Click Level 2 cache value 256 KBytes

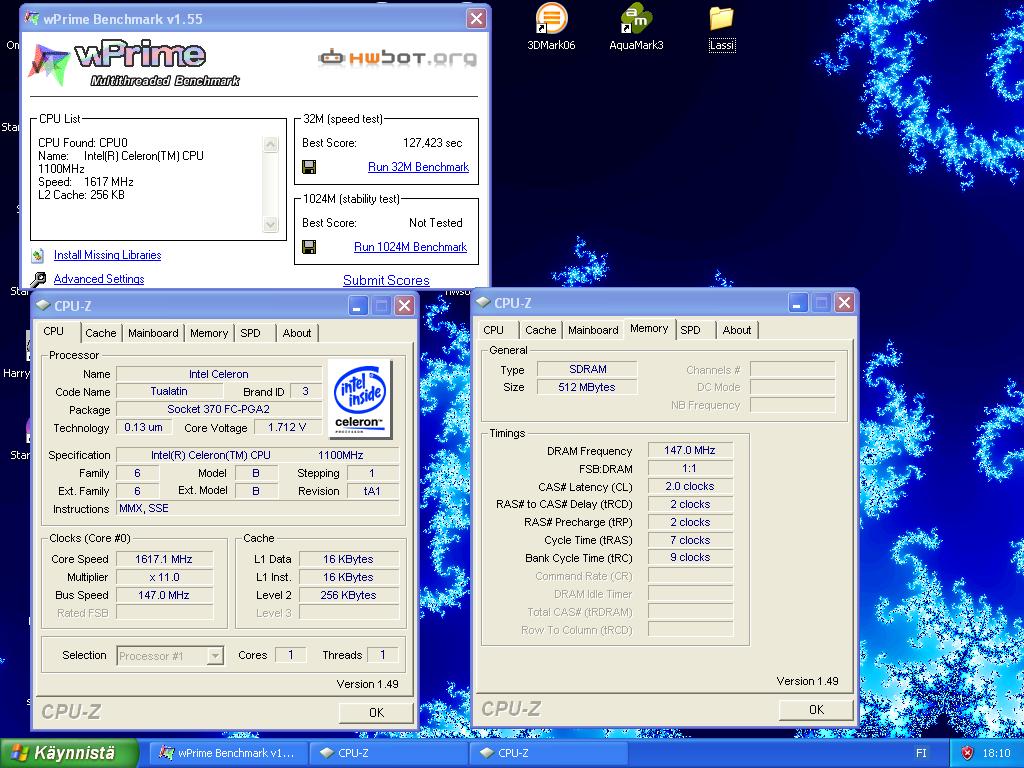point(349,595)
